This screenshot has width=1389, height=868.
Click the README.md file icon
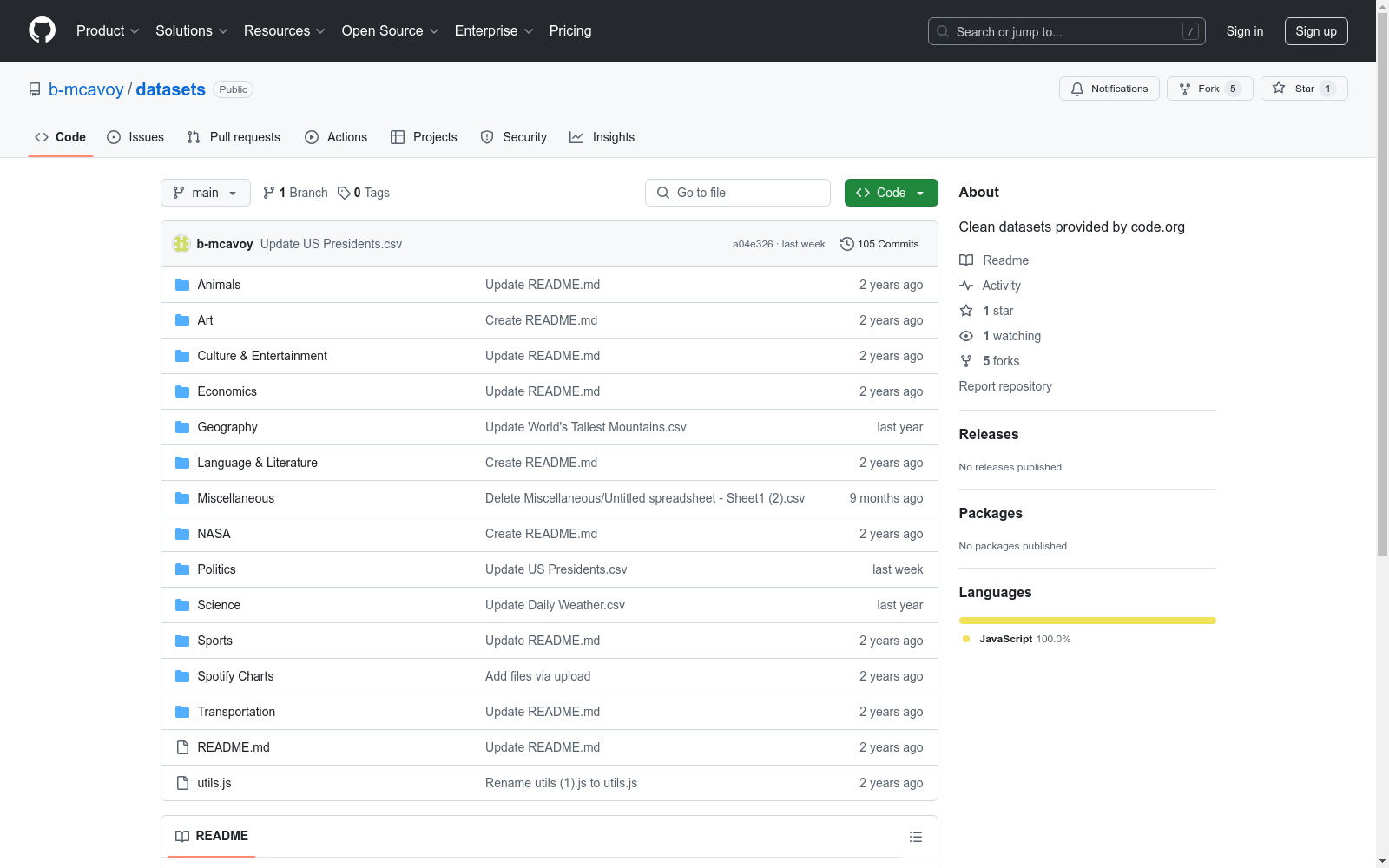[x=182, y=747]
